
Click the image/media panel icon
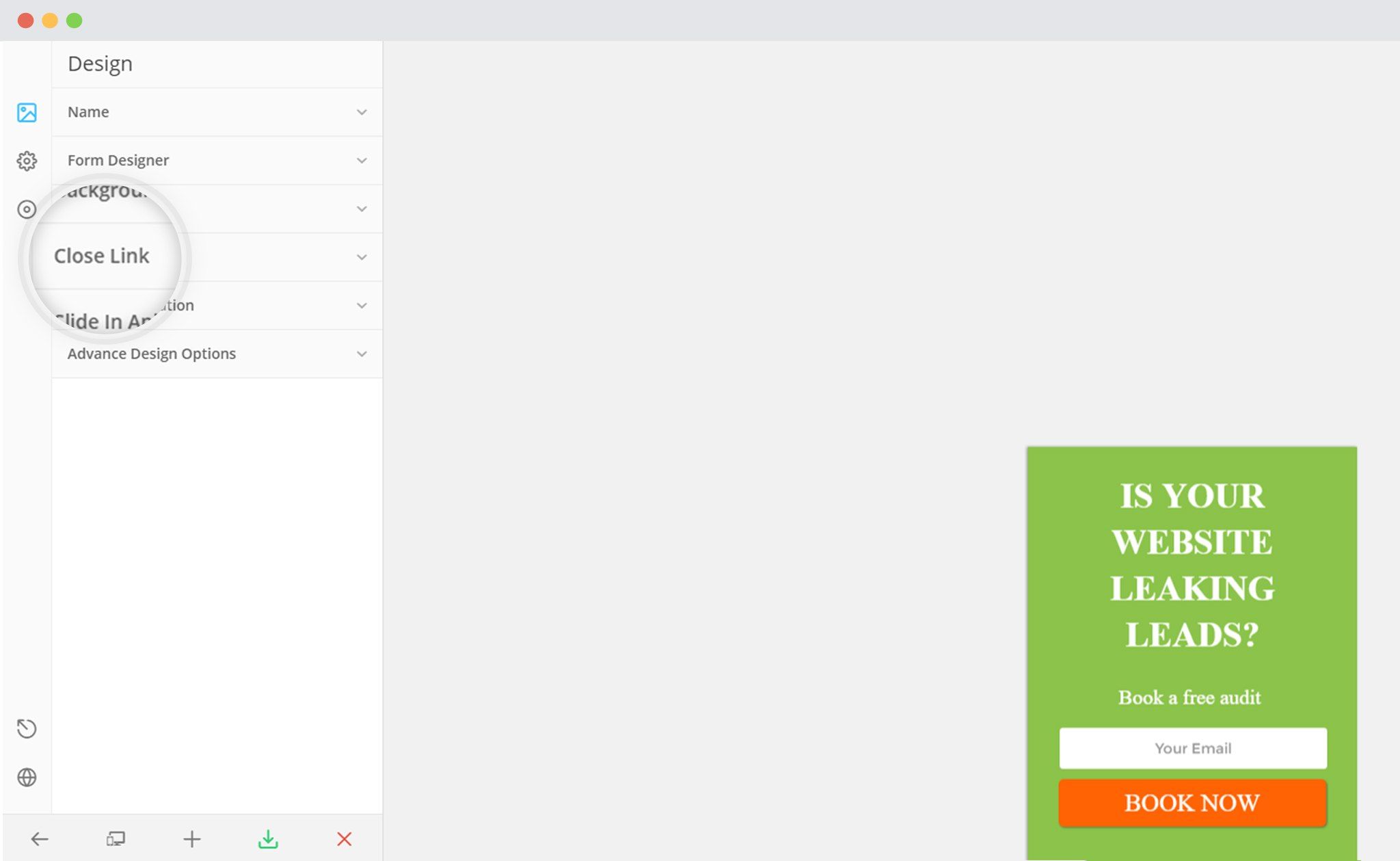26,111
